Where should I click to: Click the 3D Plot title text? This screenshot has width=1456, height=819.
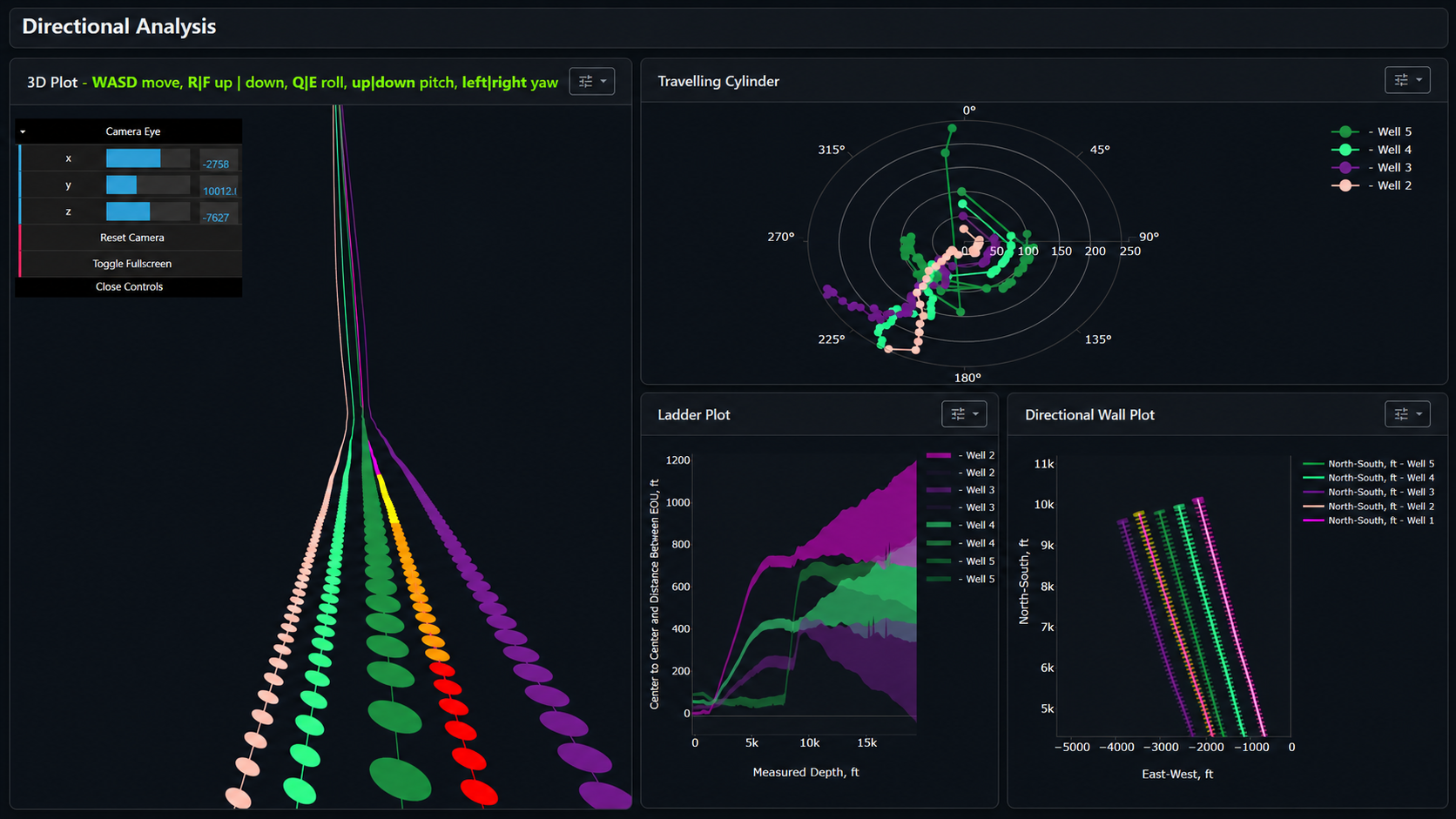tap(52, 82)
